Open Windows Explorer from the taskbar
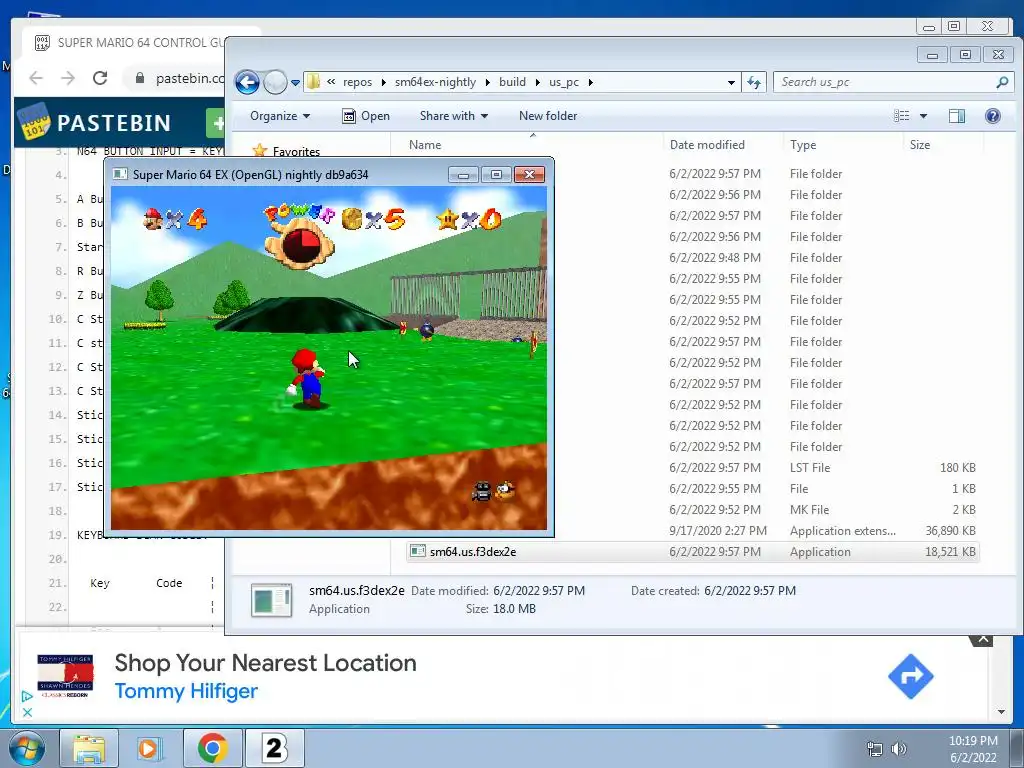Image resolution: width=1024 pixels, height=768 pixels. (89, 748)
